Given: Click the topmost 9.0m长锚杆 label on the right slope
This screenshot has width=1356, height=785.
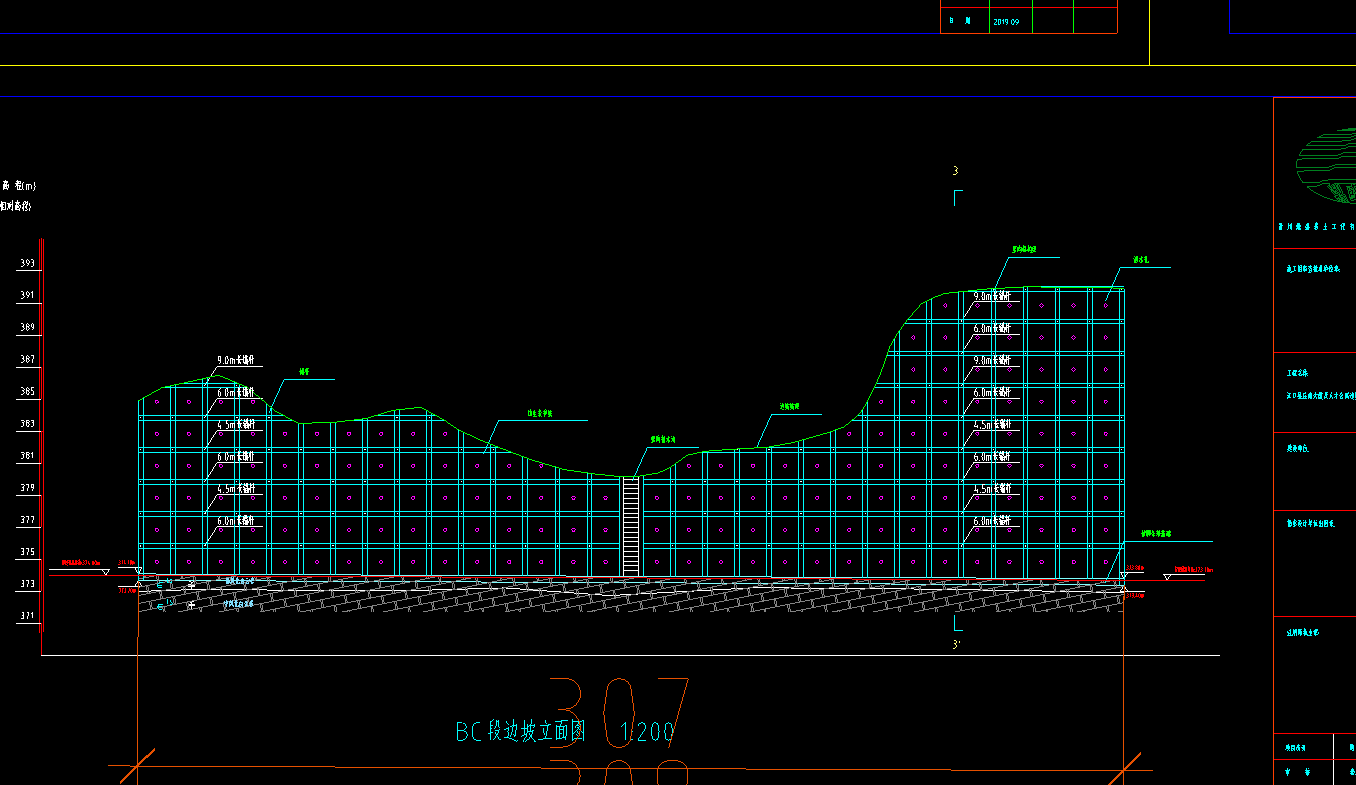Looking at the screenshot, I should pos(992,296).
